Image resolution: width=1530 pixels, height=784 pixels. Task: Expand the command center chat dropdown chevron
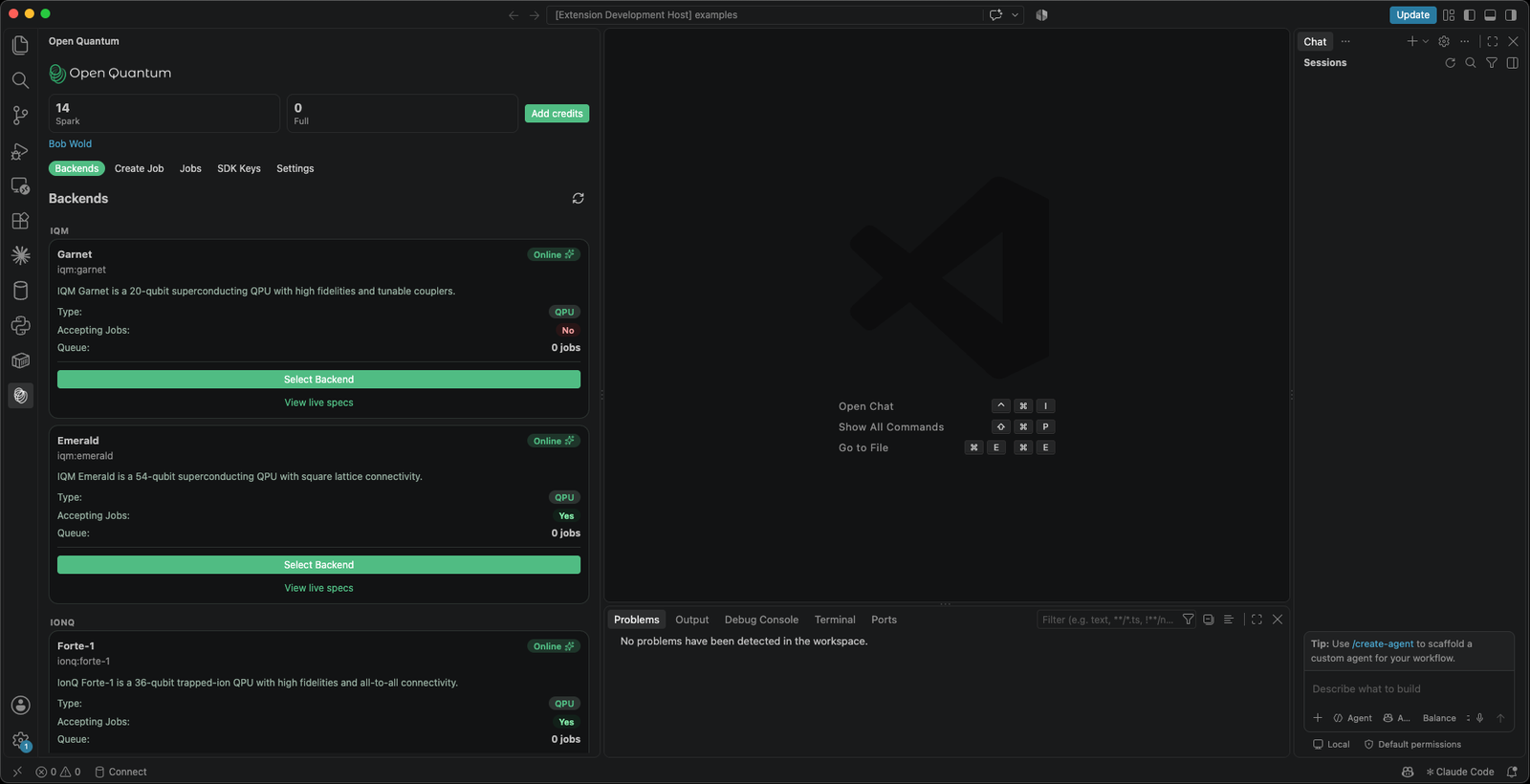1016,15
